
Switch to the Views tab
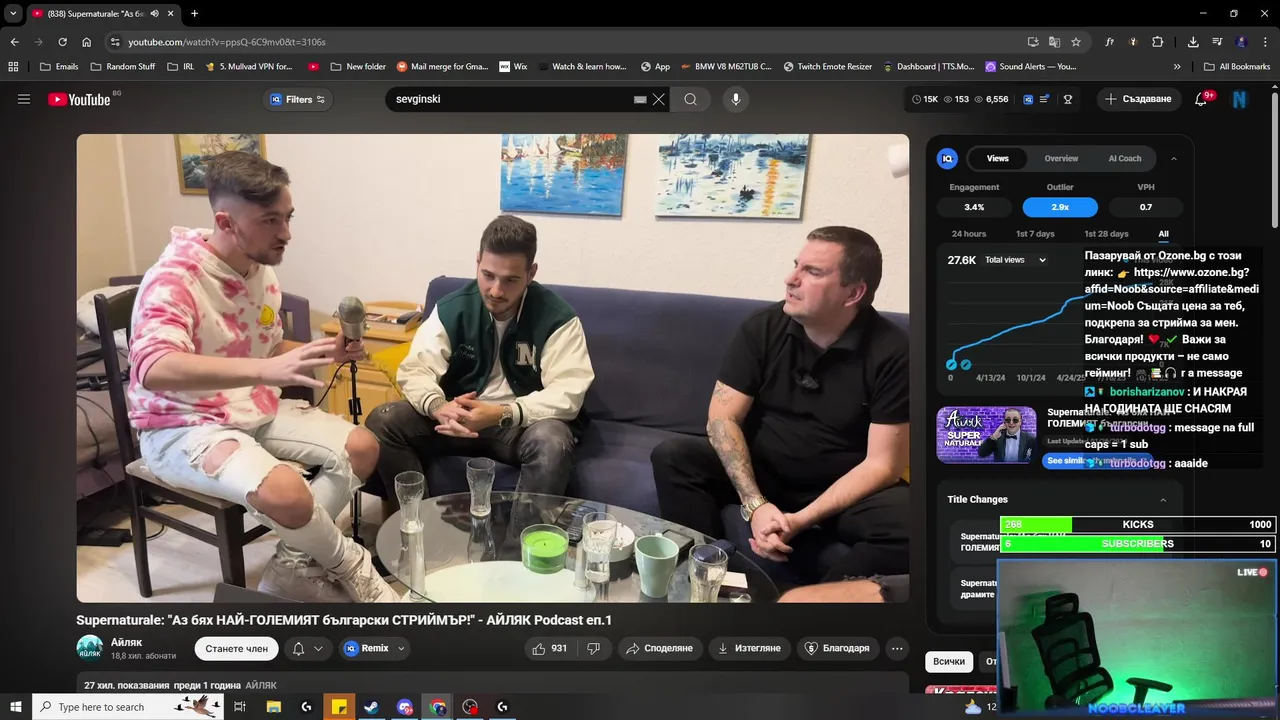[x=998, y=158]
